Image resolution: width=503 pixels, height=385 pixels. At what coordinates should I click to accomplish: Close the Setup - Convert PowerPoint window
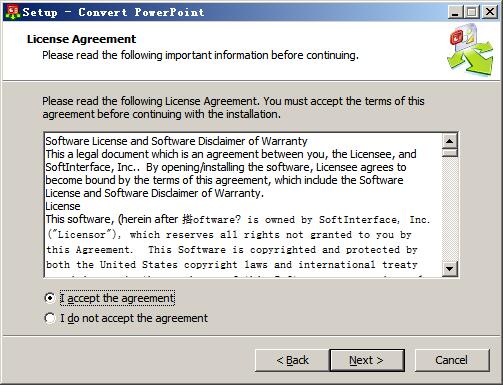point(490,12)
